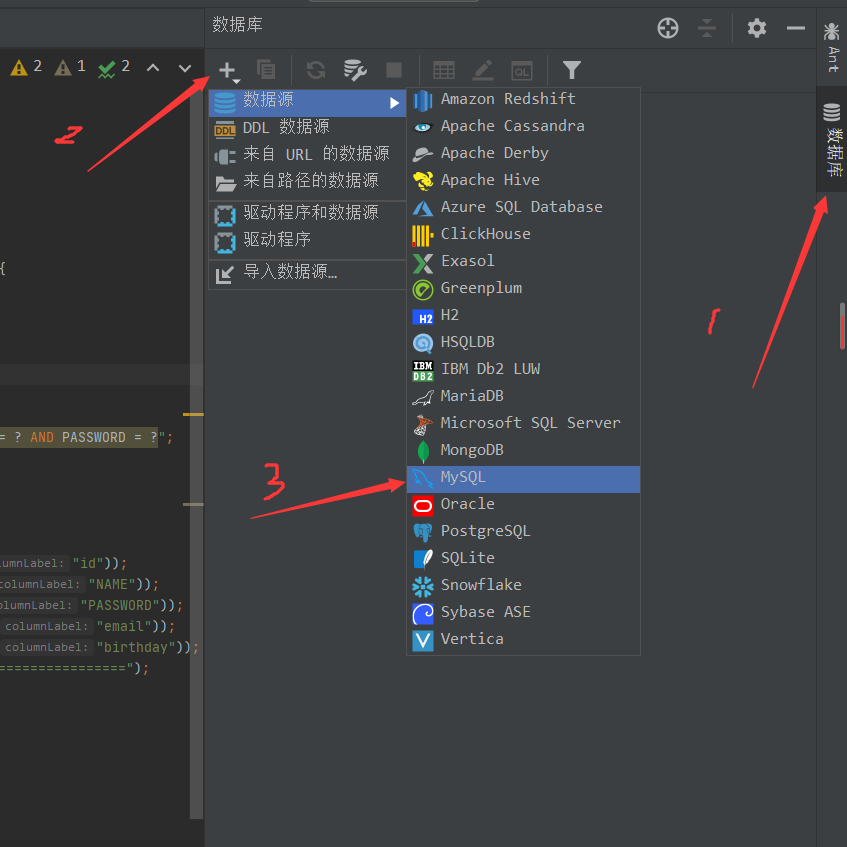Screen dimensions: 847x847
Task: Select 驱动程序 menu item
Action: click(307, 241)
